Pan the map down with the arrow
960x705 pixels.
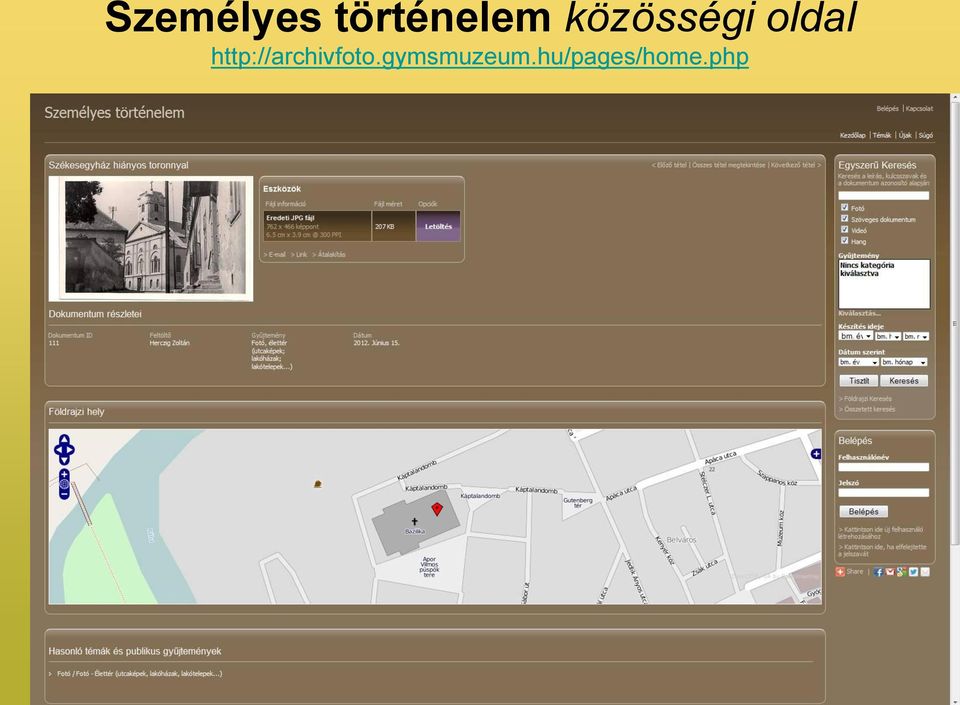[x=64, y=460]
